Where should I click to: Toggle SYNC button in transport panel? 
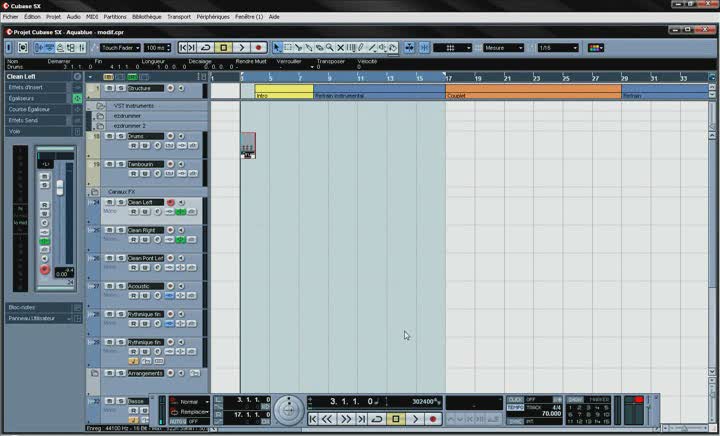(515, 421)
